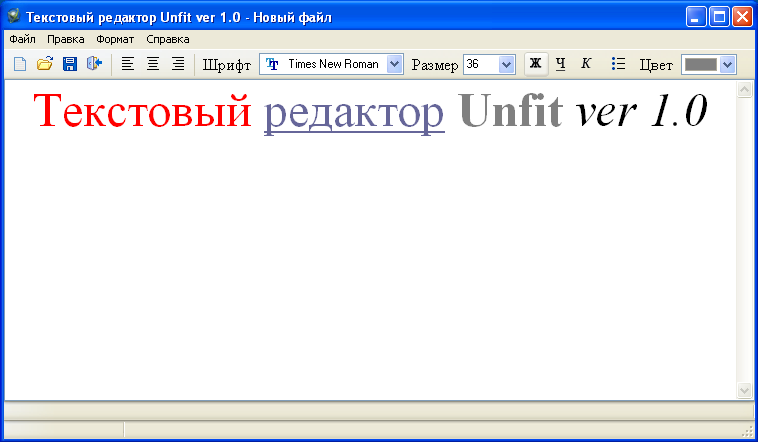Click the underlined word редактор
Screen dimensions: 758x442
[x=354, y=115]
